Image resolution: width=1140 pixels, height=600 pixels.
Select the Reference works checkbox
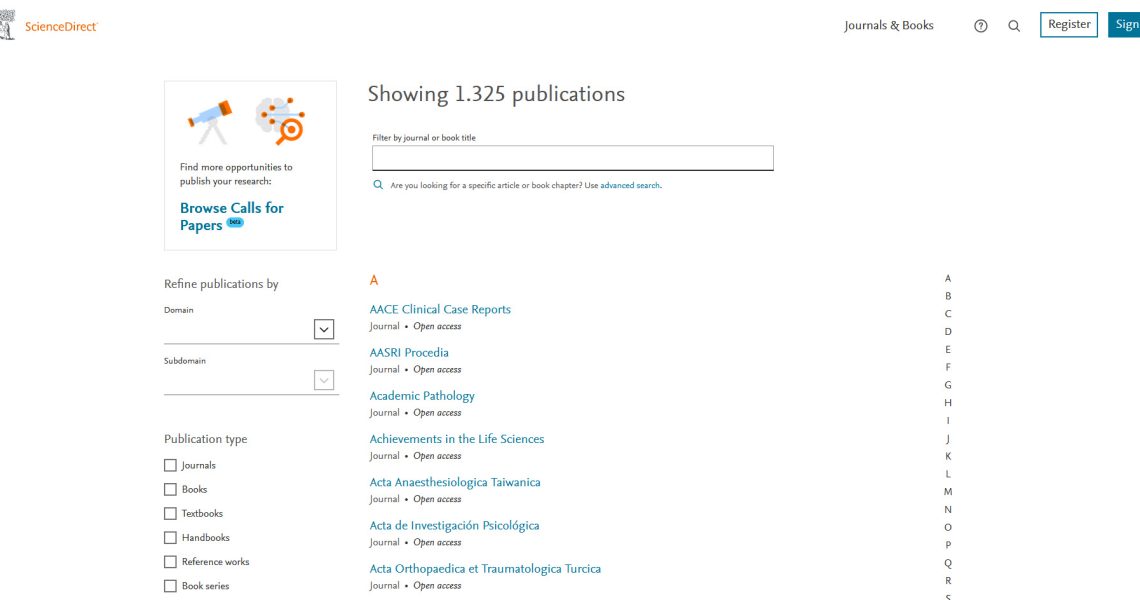(170, 561)
